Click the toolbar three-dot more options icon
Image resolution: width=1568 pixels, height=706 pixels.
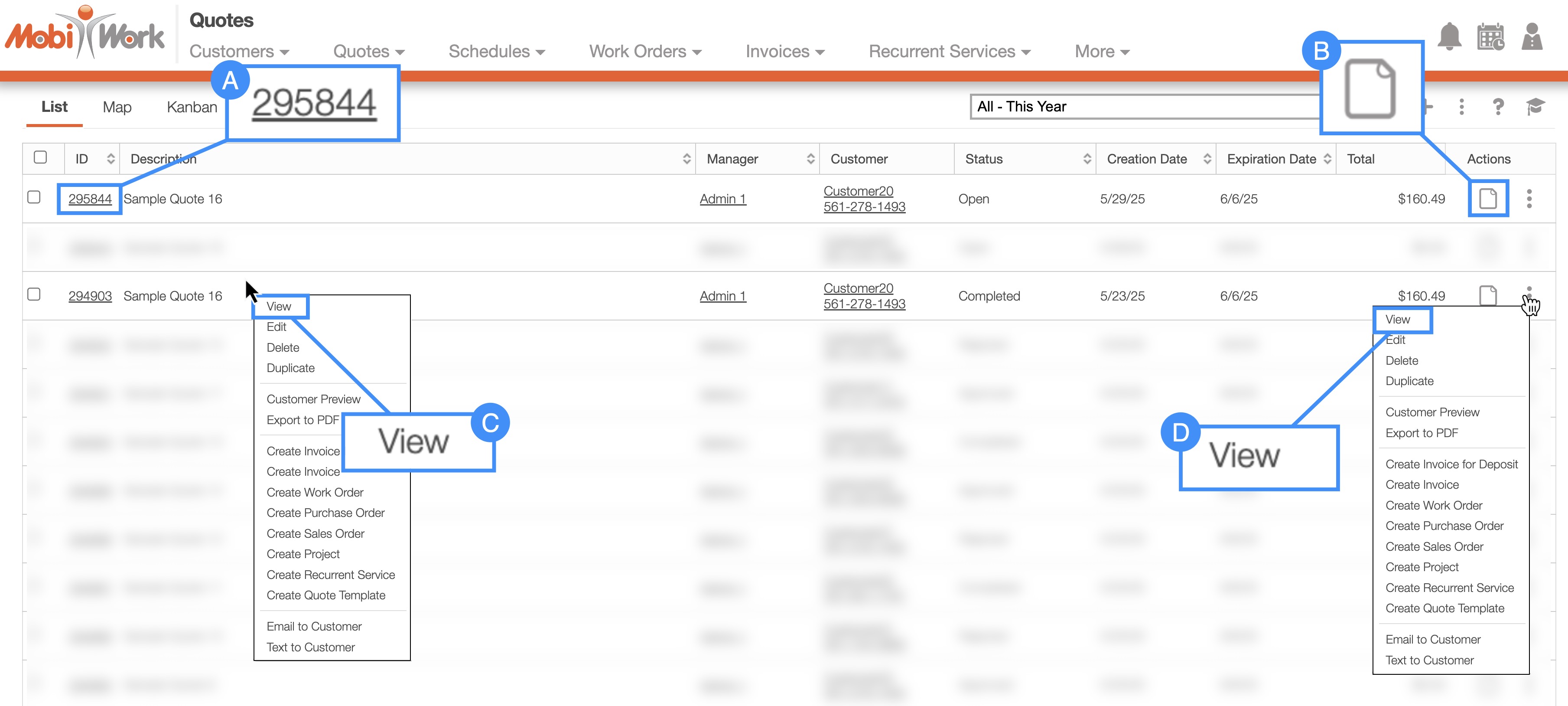point(1461,107)
